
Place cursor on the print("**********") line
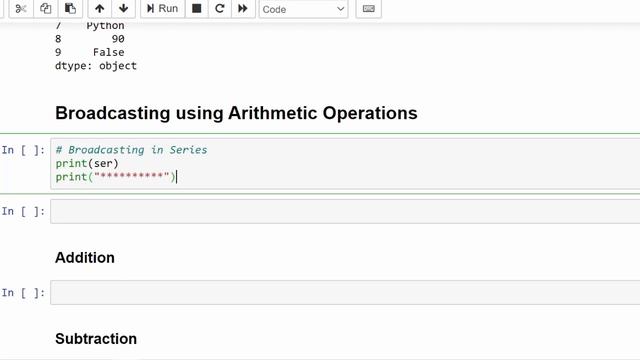point(116,177)
